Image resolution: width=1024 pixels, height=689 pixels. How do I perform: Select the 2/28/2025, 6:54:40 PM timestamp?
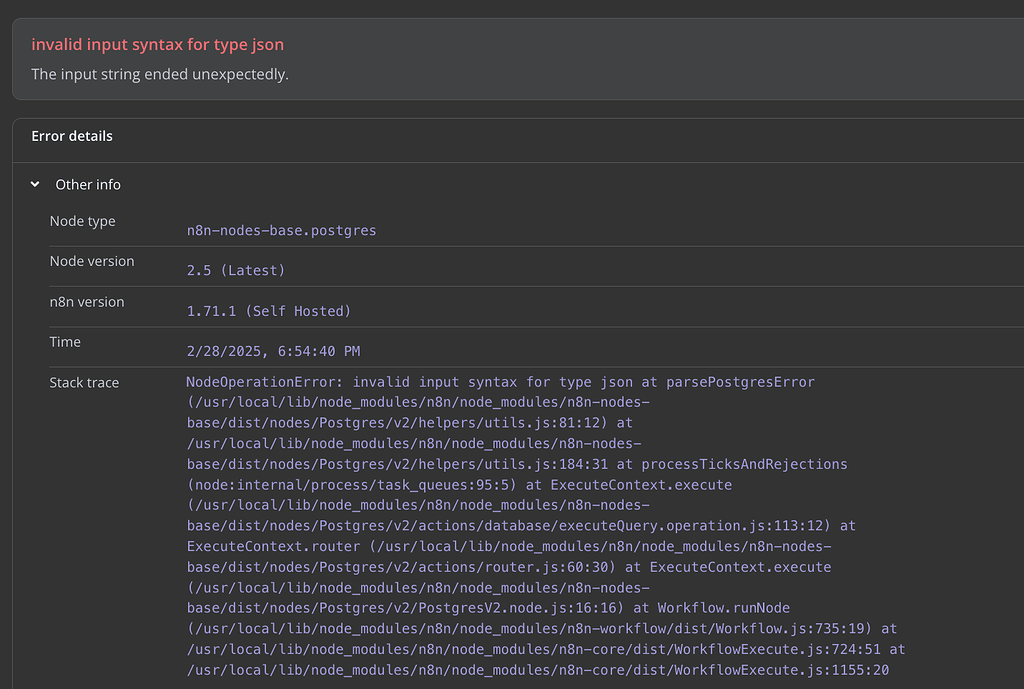pos(273,351)
